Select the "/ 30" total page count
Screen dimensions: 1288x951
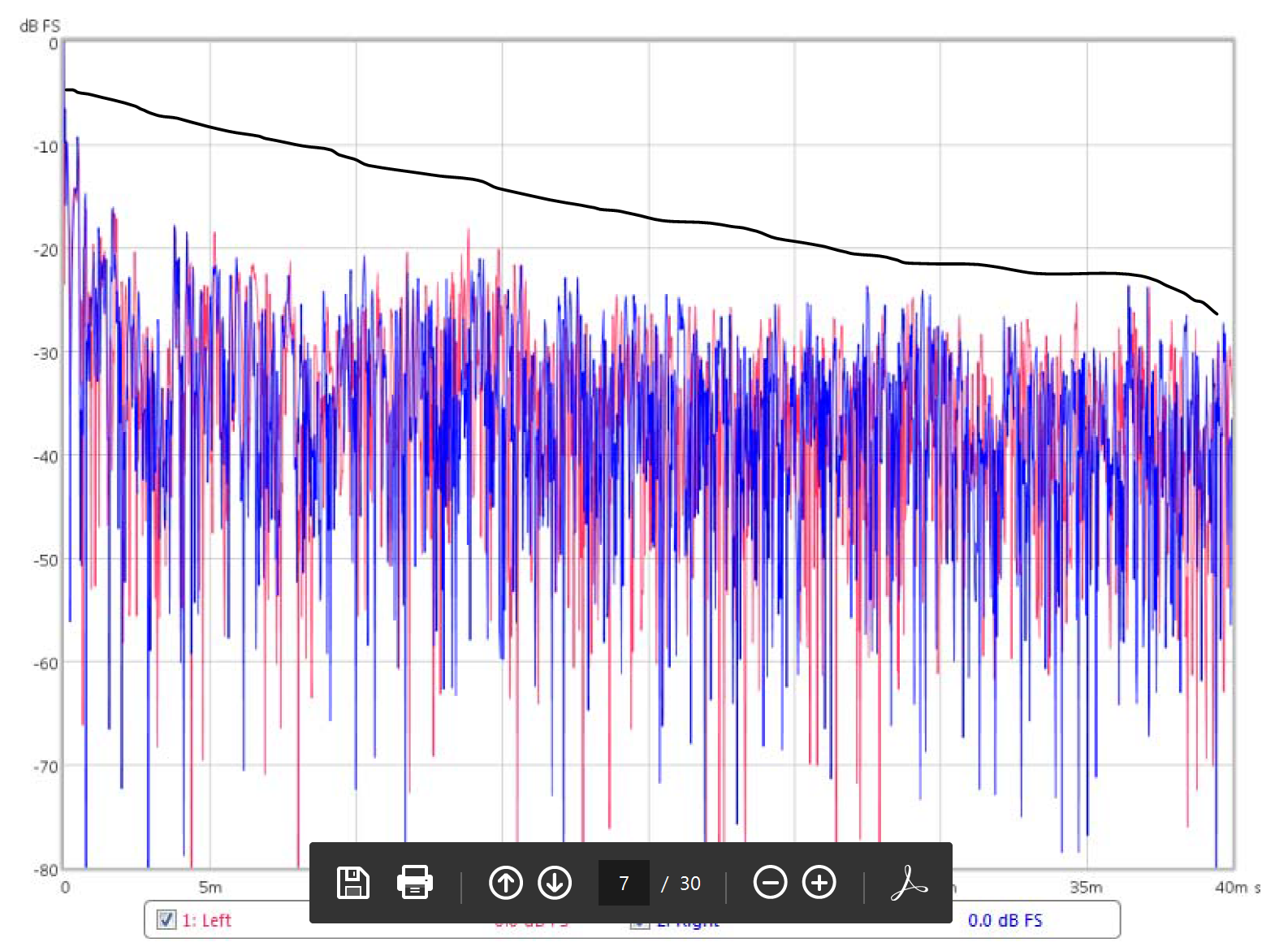681,884
